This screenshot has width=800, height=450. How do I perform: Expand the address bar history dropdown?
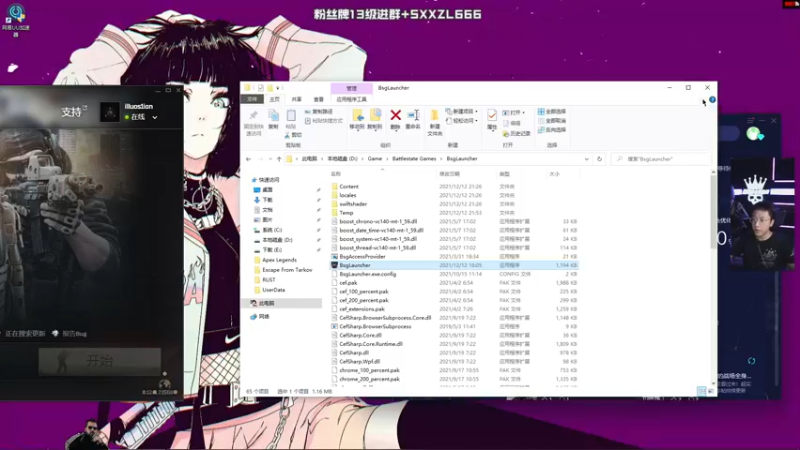[586, 159]
